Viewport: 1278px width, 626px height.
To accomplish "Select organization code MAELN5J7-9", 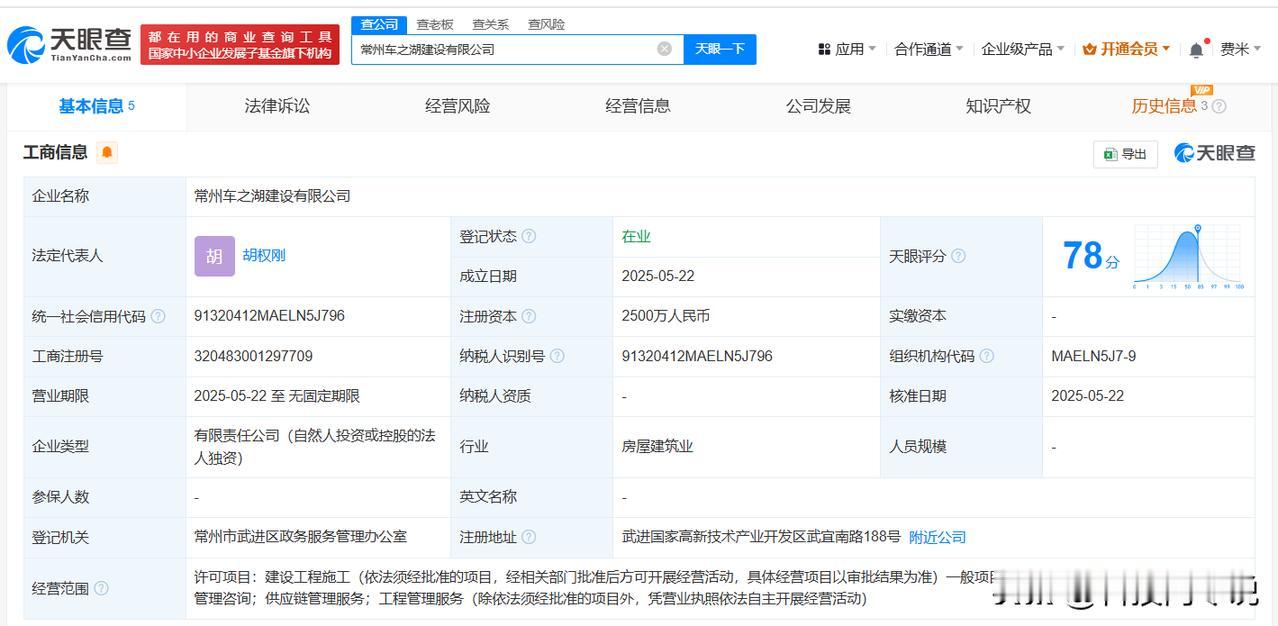I will (x=1093, y=356).
